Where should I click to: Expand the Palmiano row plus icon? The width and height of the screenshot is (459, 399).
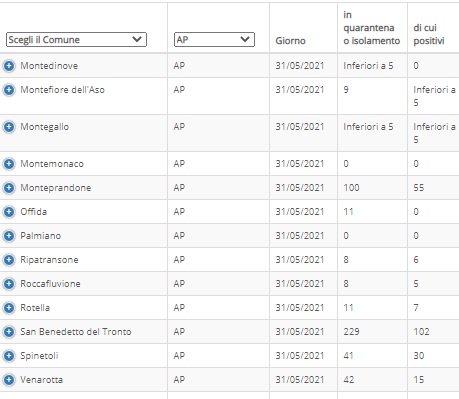[x=9, y=236]
